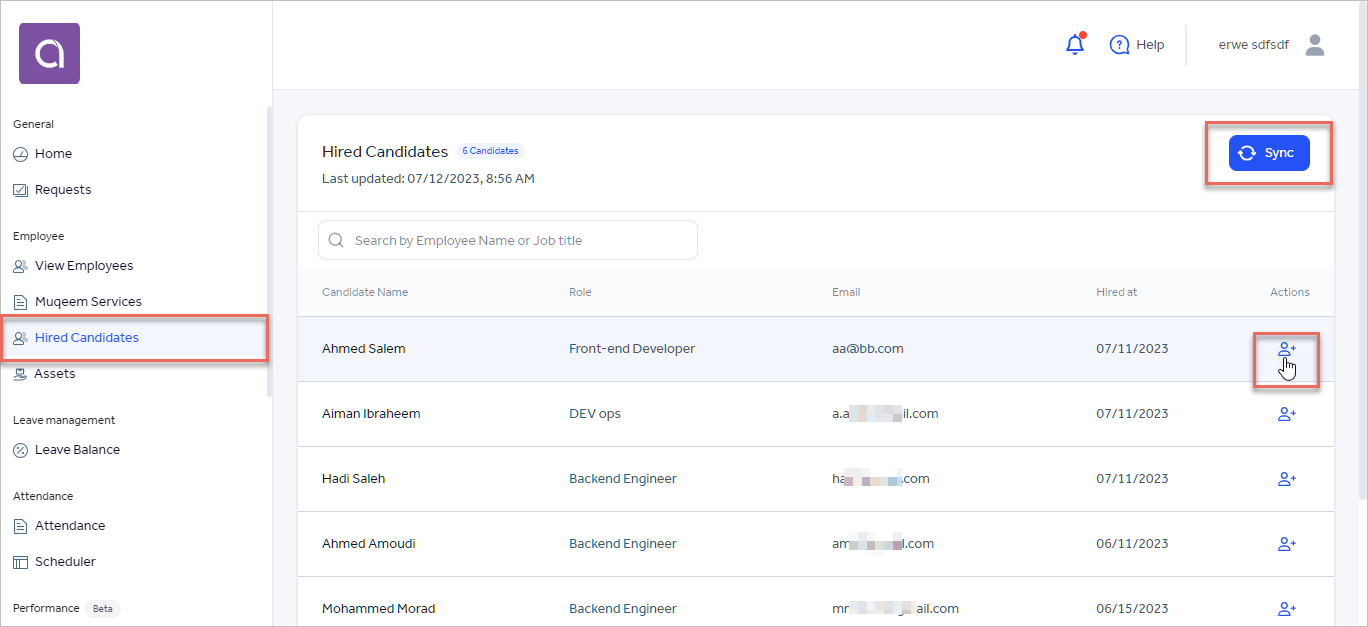Click the user profile avatar icon
The image size is (1368, 627).
[x=1315, y=44]
